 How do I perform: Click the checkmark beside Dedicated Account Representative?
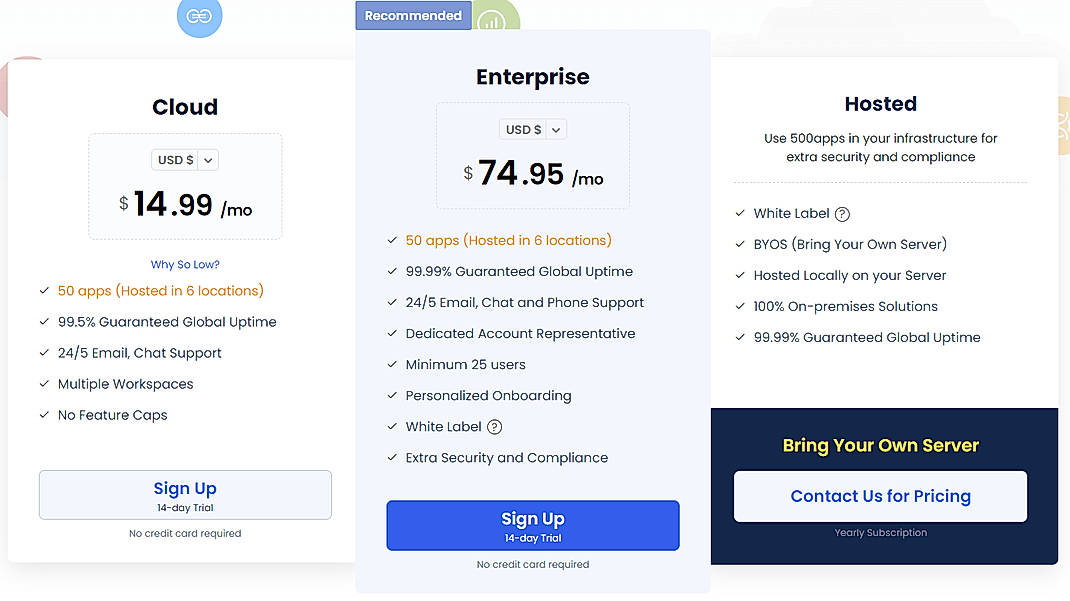pyautogui.click(x=391, y=333)
